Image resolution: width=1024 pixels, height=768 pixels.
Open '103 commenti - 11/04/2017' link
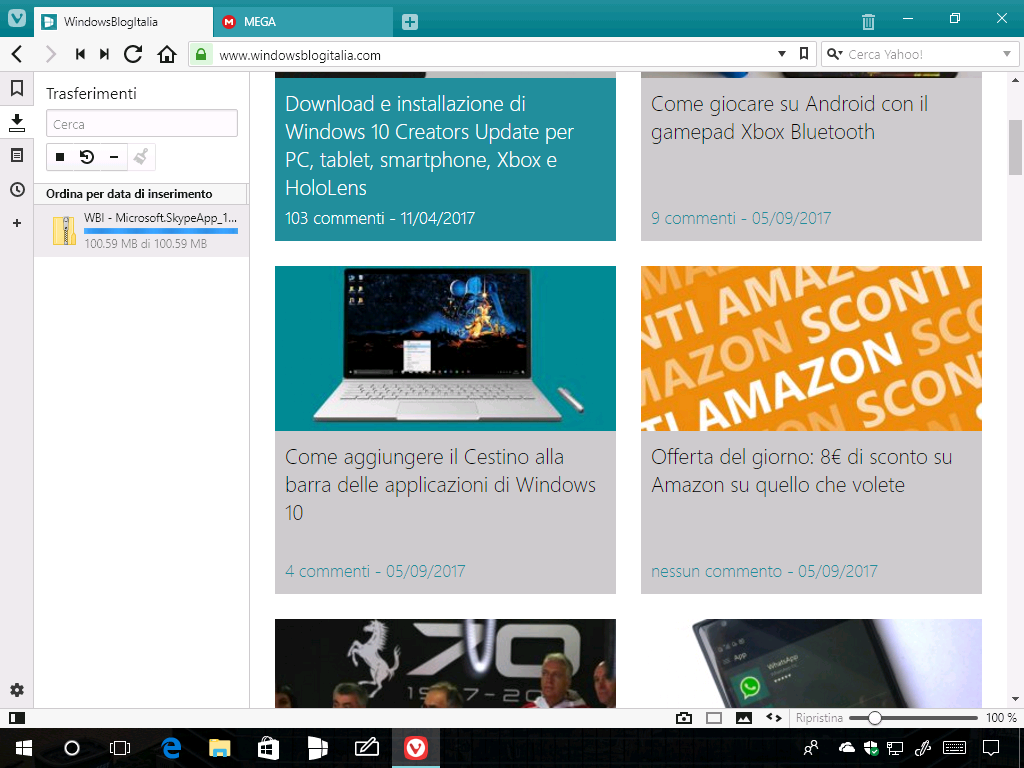pos(380,218)
